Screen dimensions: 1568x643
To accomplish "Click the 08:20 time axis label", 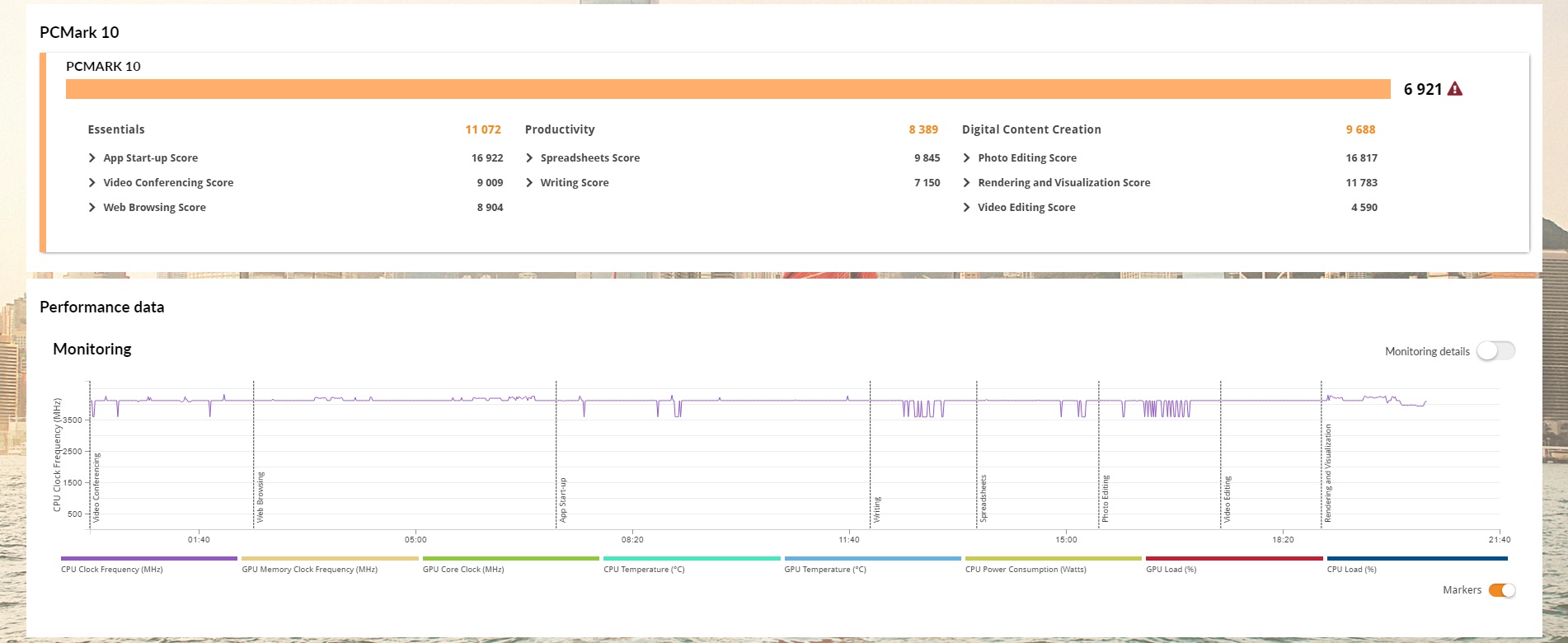I will tap(632, 540).
